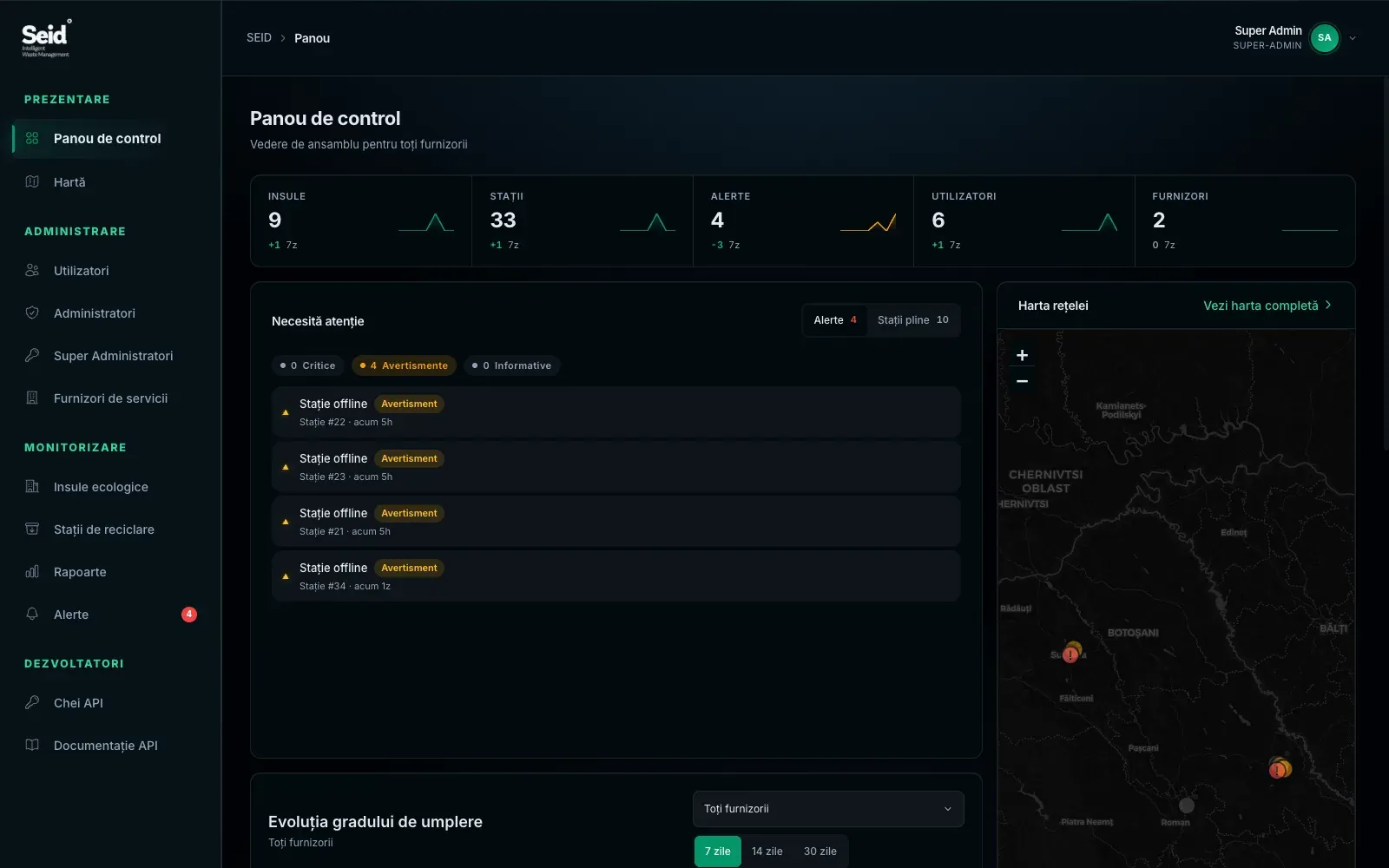Open the Stații stat card

tap(583, 221)
